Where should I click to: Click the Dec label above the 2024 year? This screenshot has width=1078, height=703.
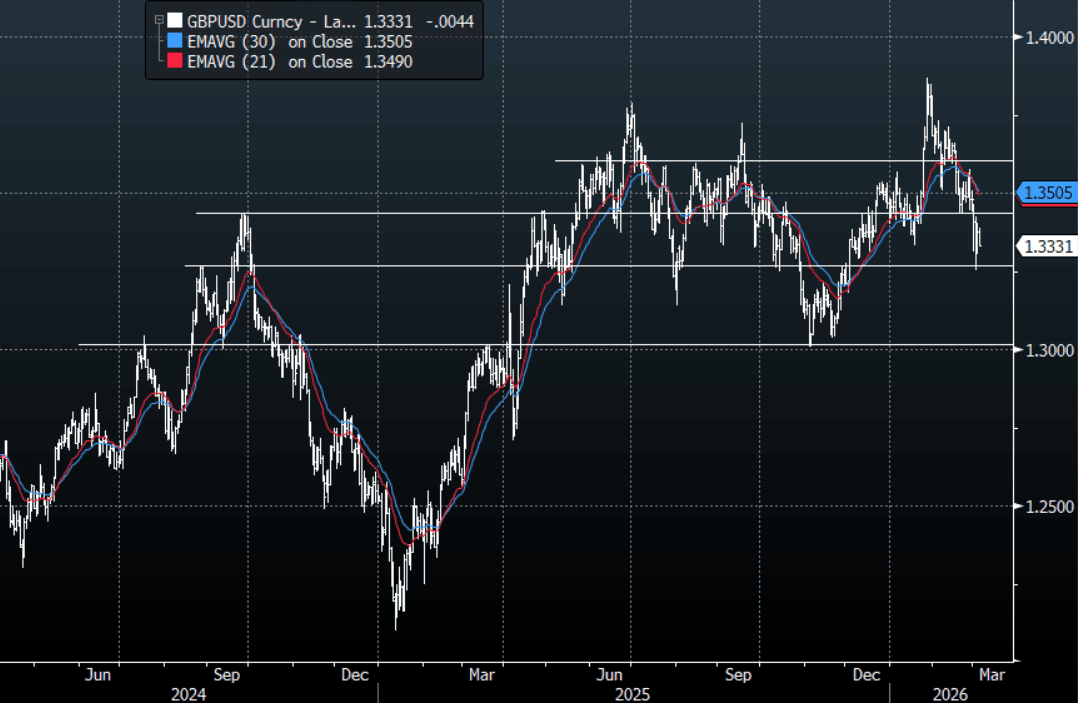pos(355,675)
